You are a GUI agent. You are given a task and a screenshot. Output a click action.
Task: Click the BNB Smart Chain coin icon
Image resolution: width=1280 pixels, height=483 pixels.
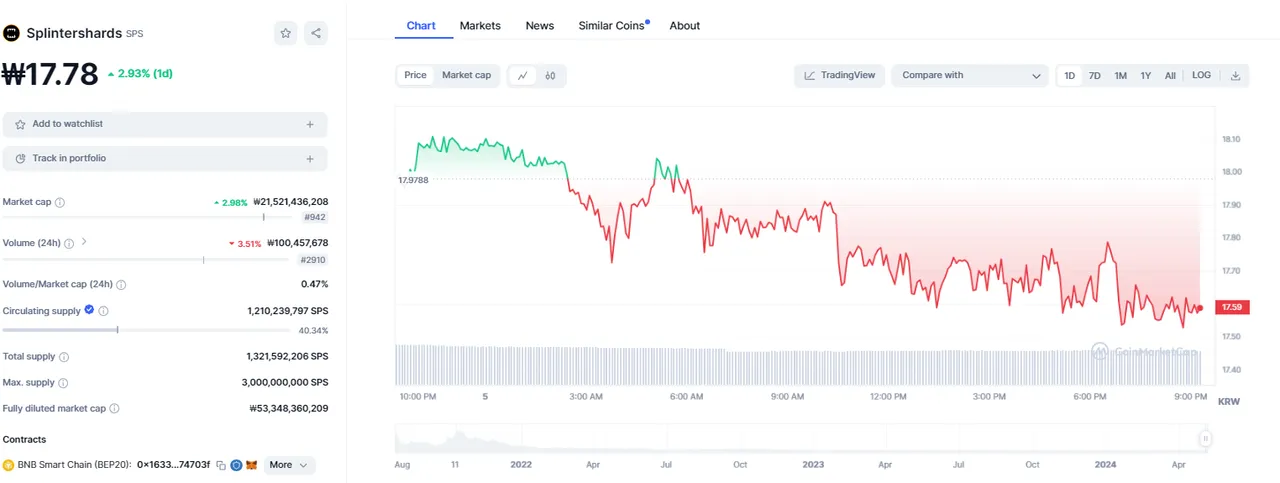[x=9, y=465]
